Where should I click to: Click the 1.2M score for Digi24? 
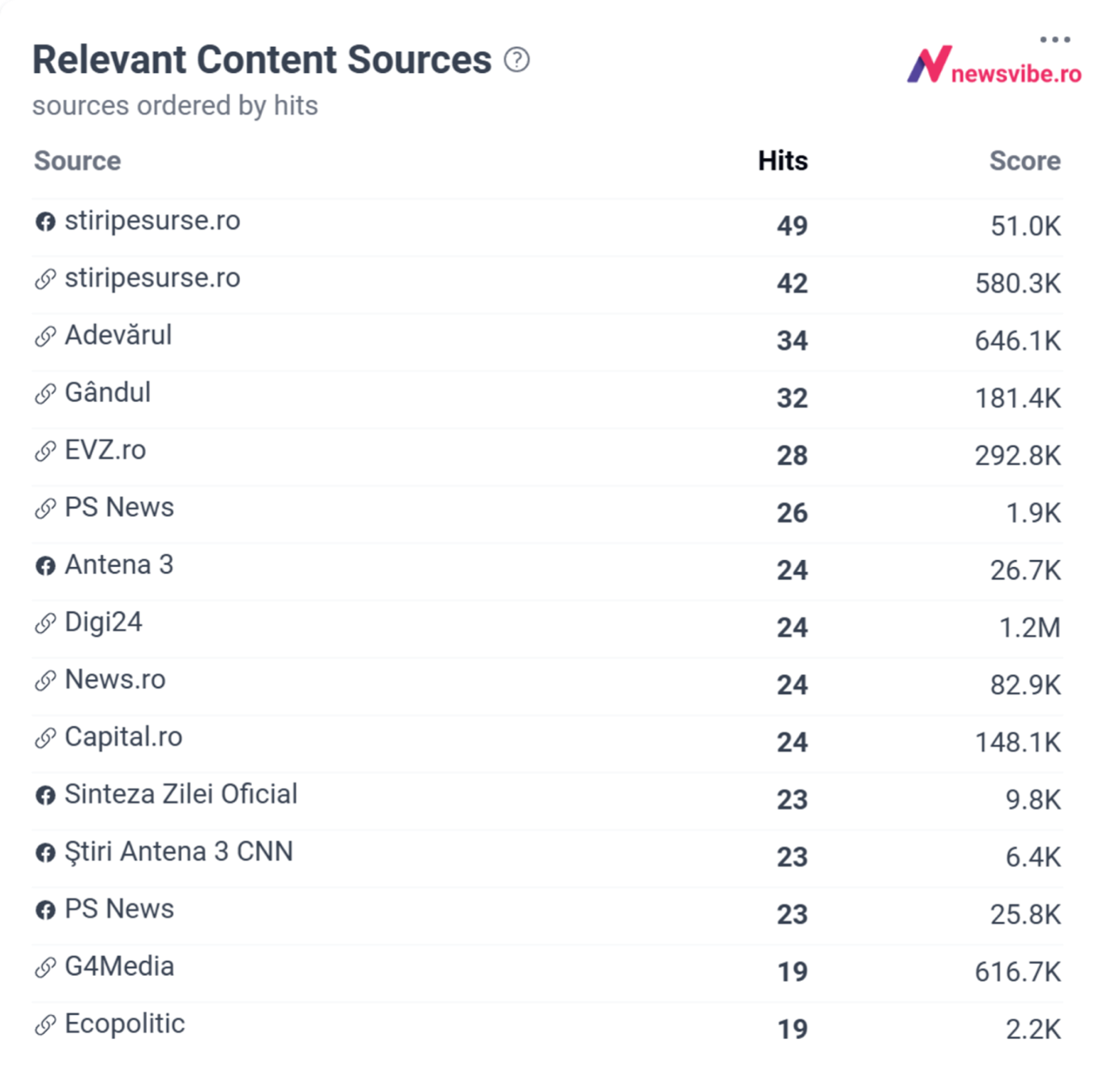1030,627
